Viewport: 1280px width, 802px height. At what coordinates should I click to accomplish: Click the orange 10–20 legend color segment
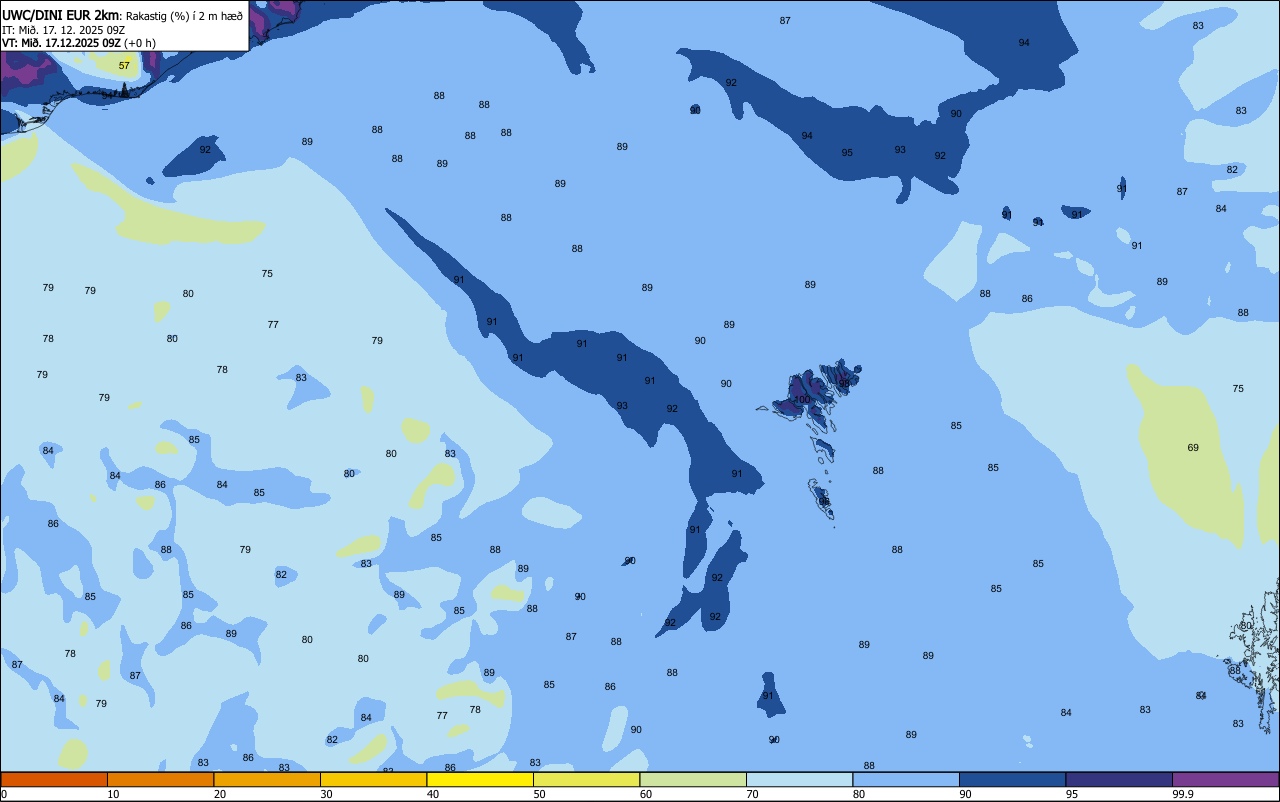pos(160,779)
